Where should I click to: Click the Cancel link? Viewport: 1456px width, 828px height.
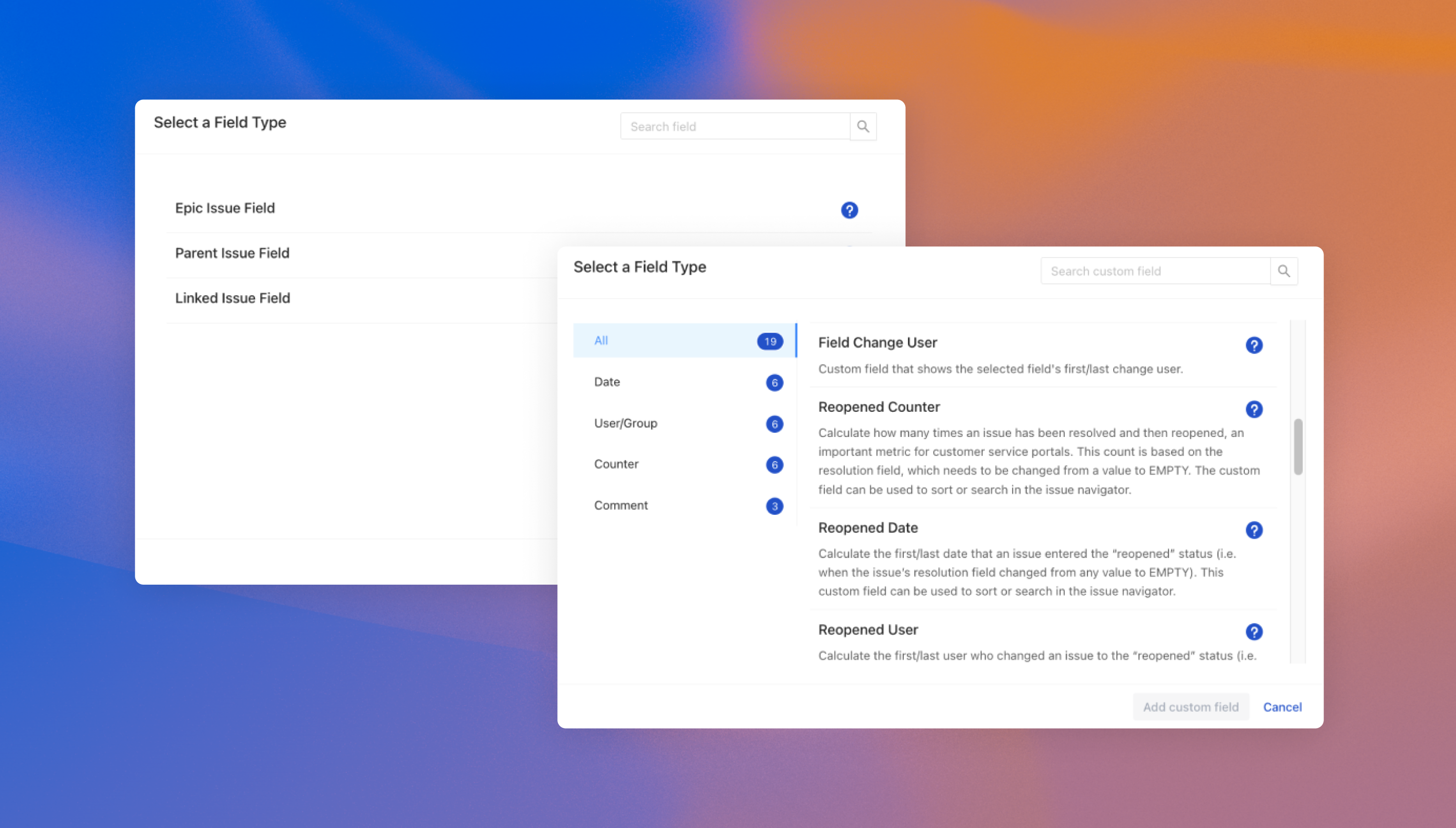(x=1282, y=707)
